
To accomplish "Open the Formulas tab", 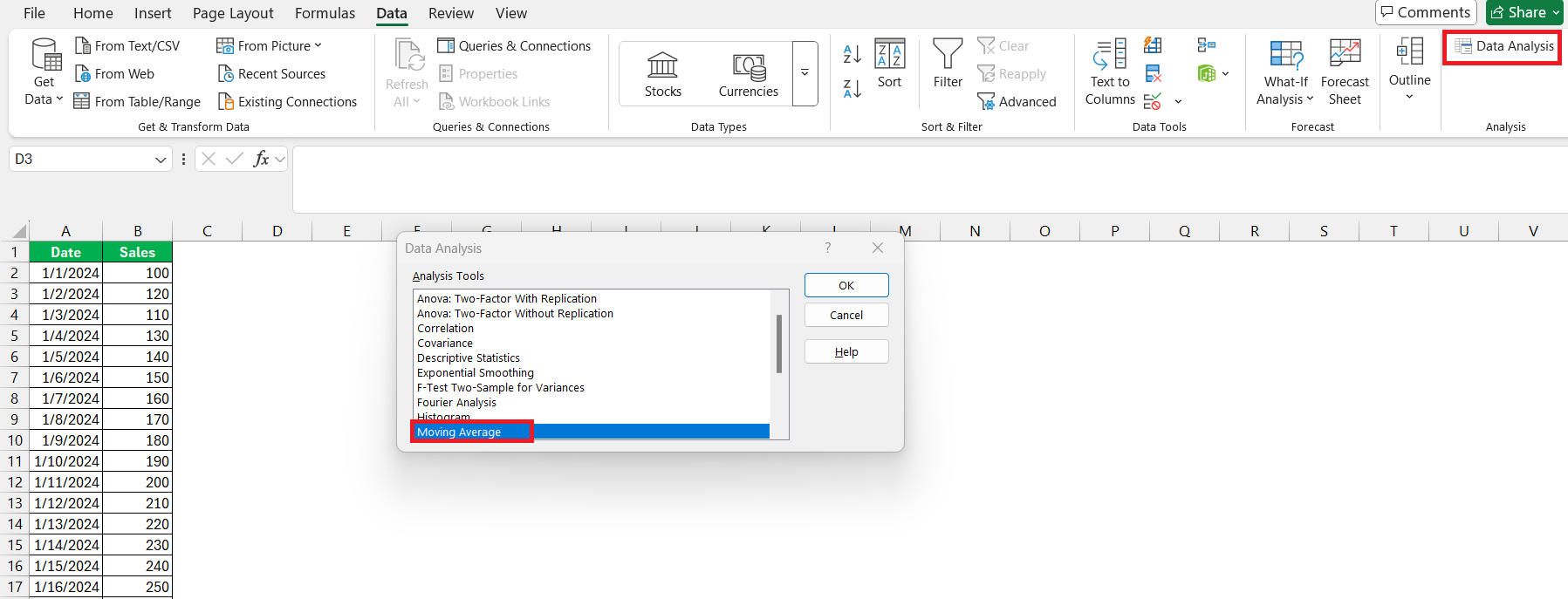I will [325, 13].
